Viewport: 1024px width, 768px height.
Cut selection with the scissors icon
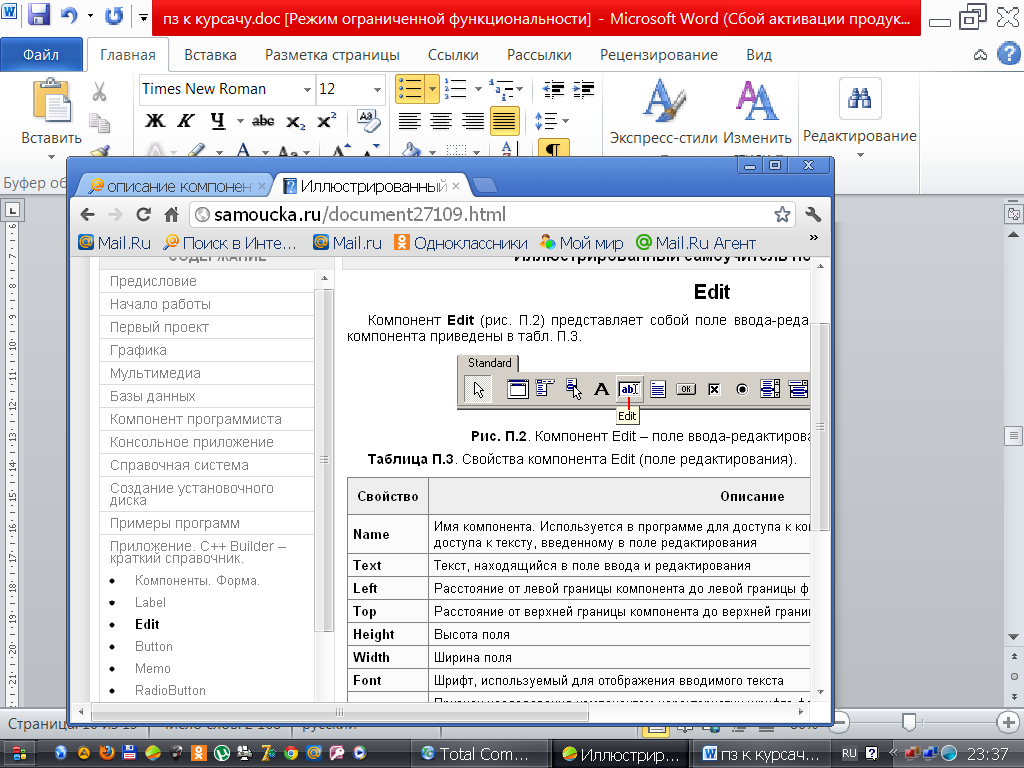99,91
